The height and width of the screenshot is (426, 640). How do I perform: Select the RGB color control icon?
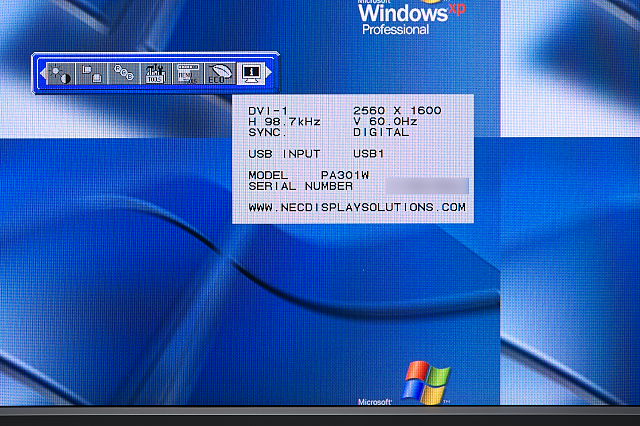123,74
